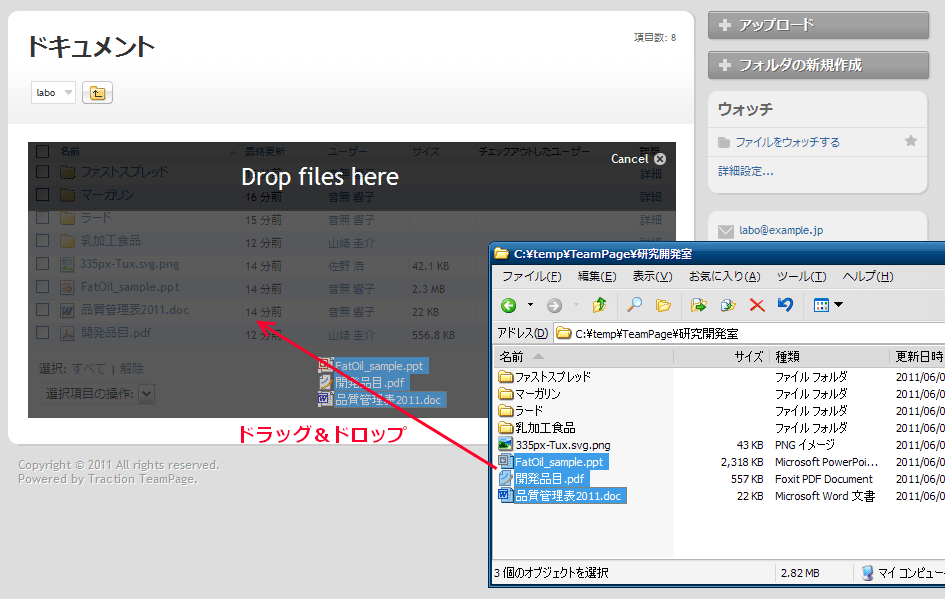Open the labo folder dropdown
945x599 pixels.
[x=53, y=93]
